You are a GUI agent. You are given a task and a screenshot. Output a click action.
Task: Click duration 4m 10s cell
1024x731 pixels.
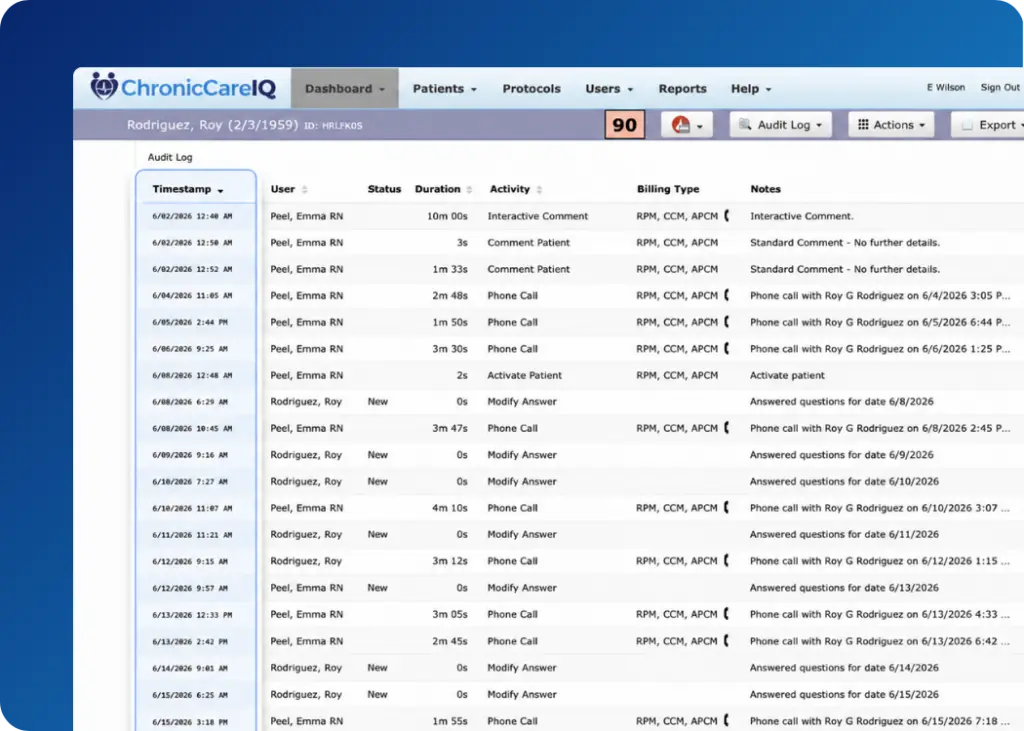pos(450,508)
